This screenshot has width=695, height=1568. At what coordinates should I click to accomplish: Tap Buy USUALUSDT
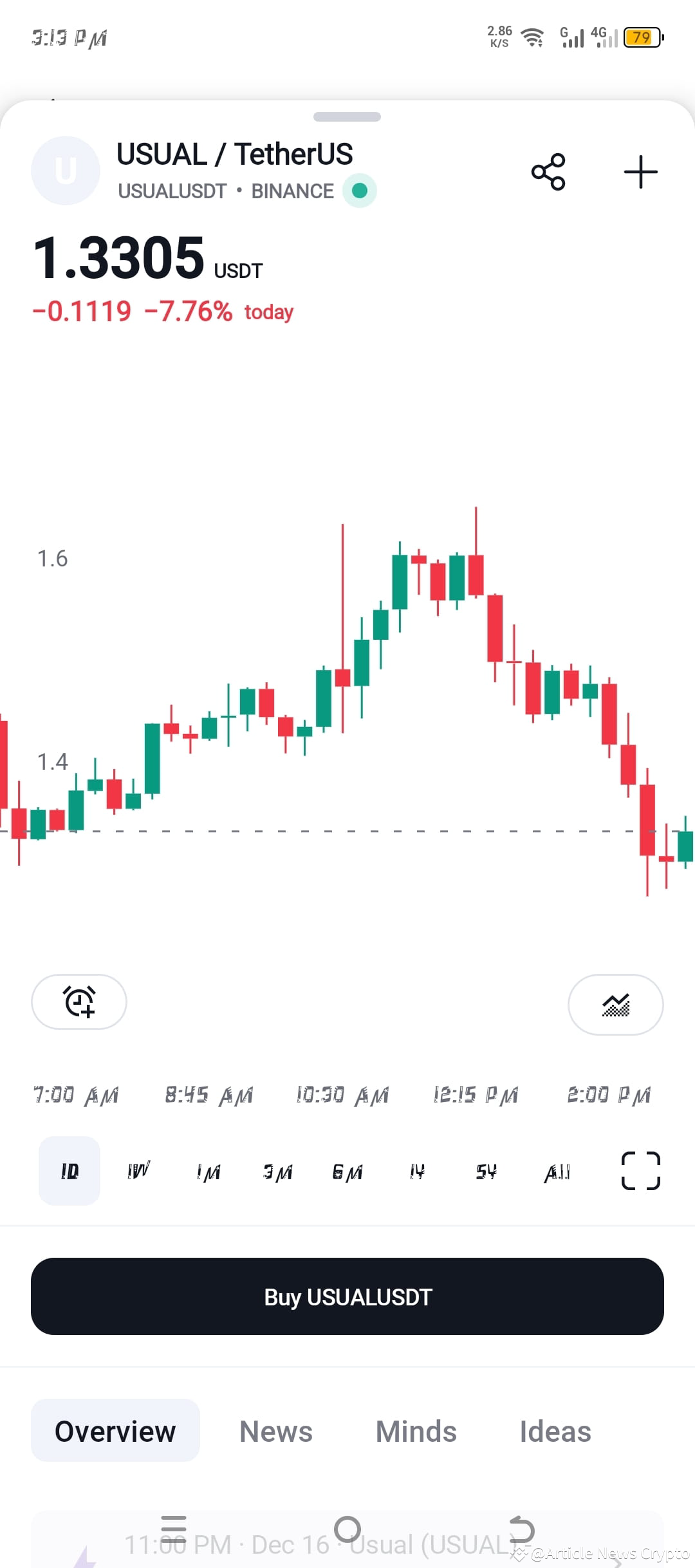pos(347,1296)
